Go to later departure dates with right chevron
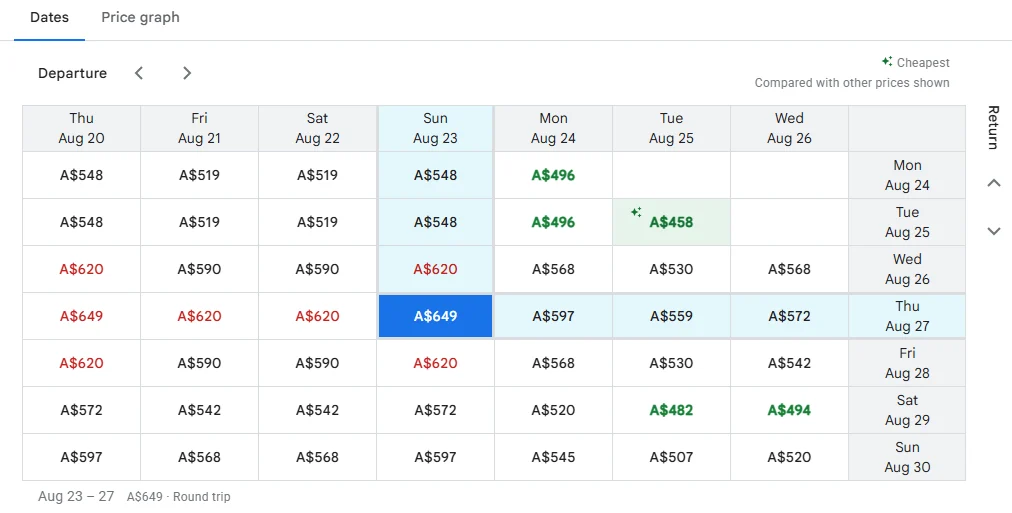The width and height of the screenshot is (1012, 513). [187, 73]
